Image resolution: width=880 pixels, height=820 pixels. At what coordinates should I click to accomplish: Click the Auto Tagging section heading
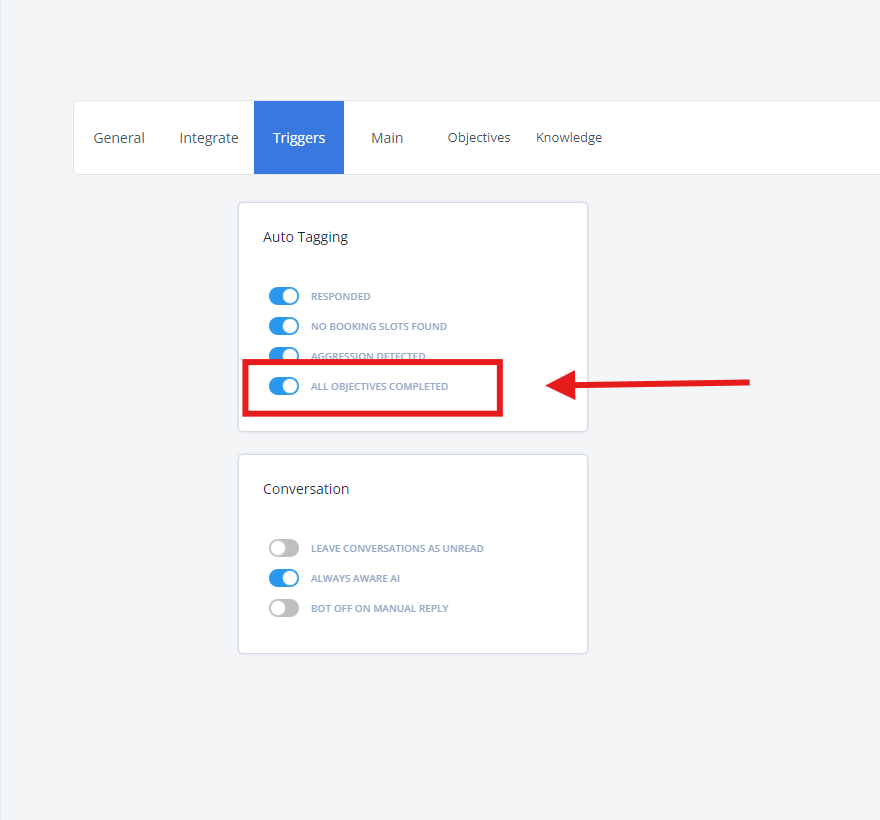305,237
